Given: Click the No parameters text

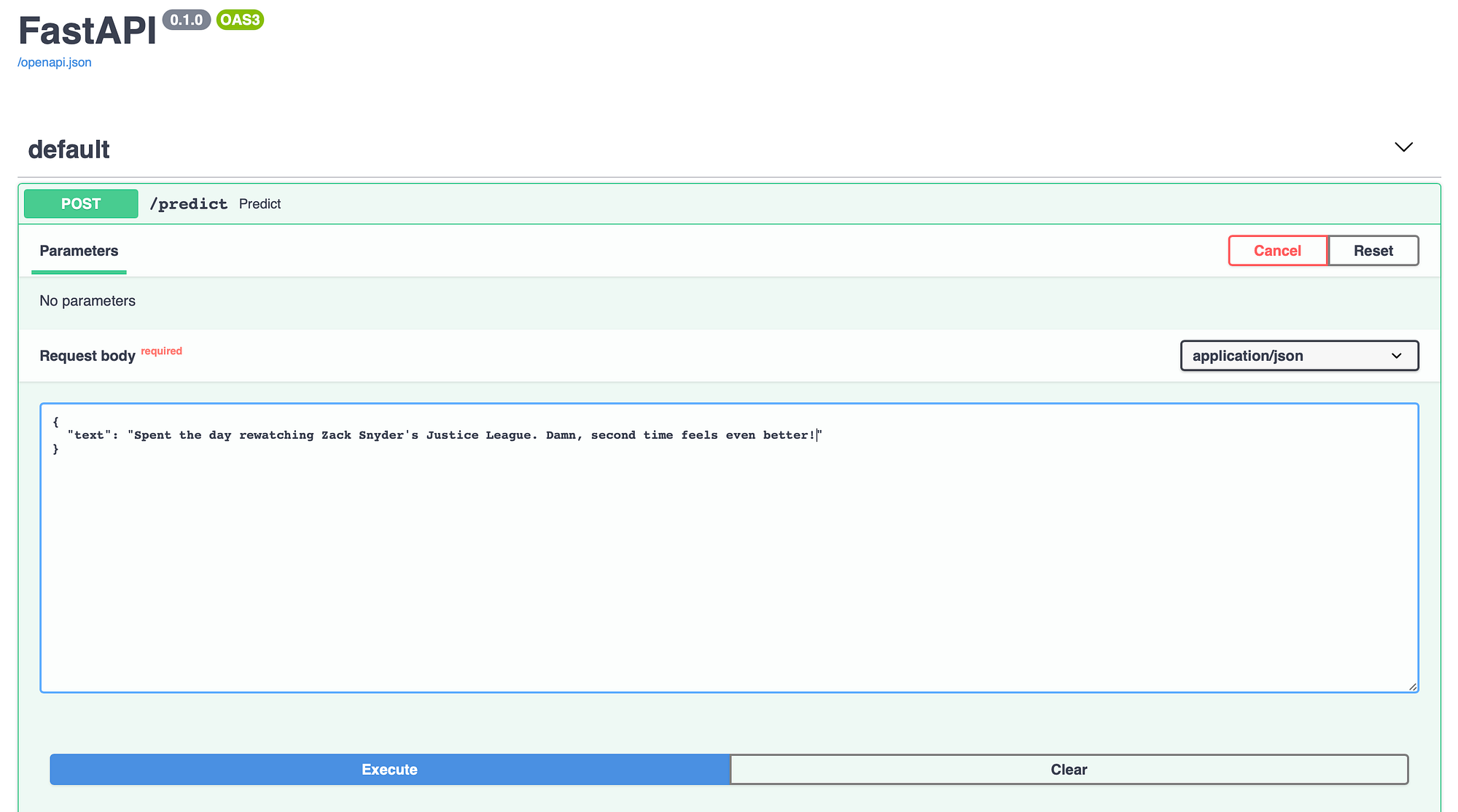Looking at the screenshot, I should pos(87,301).
